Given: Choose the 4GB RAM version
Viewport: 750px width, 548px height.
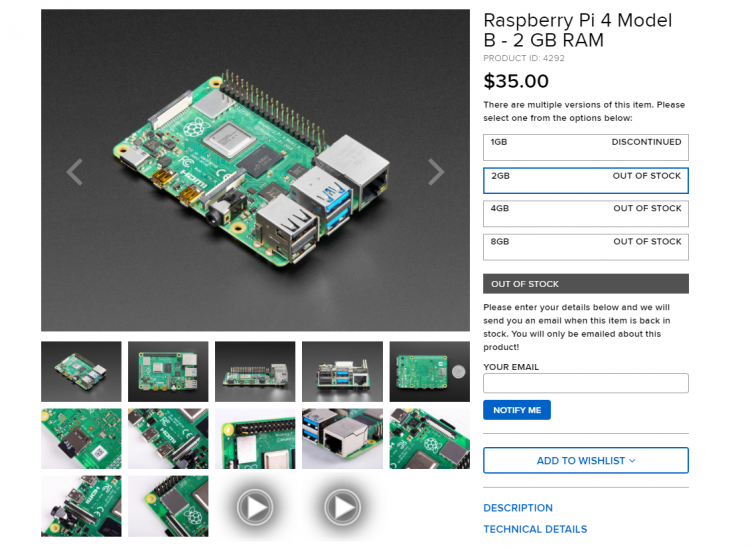Looking at the screenshot, I should click(x=585, y=213).
